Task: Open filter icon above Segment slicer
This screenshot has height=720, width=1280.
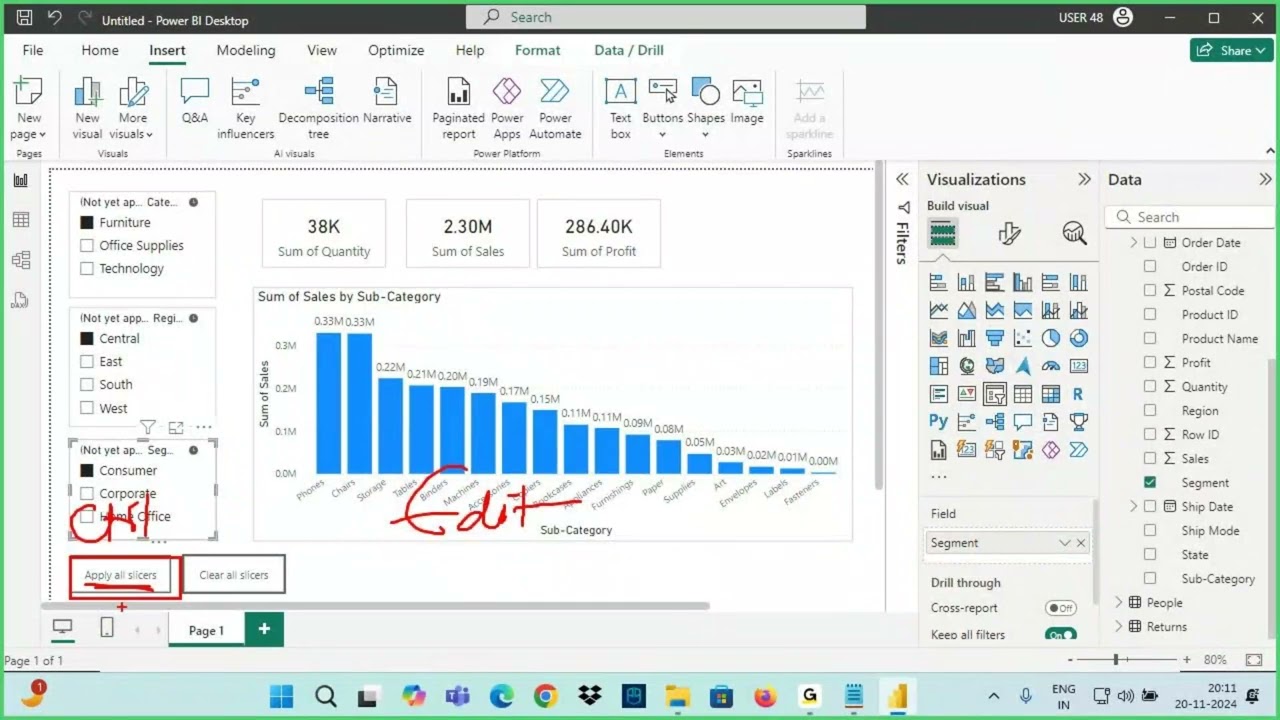Action: (147, 428)
